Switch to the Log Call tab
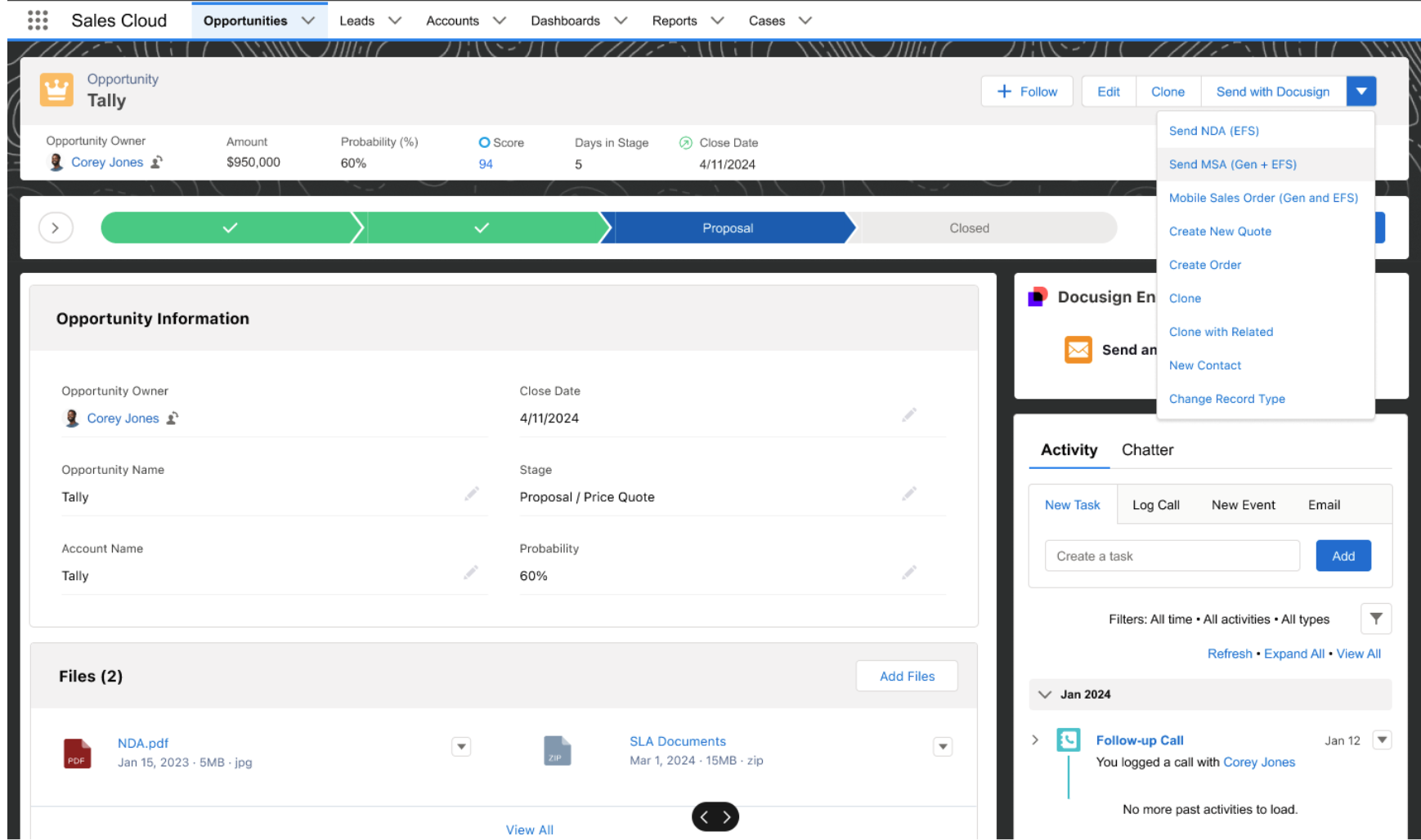The width and height of the screenshot is (1421, 840). point(1155,505)
